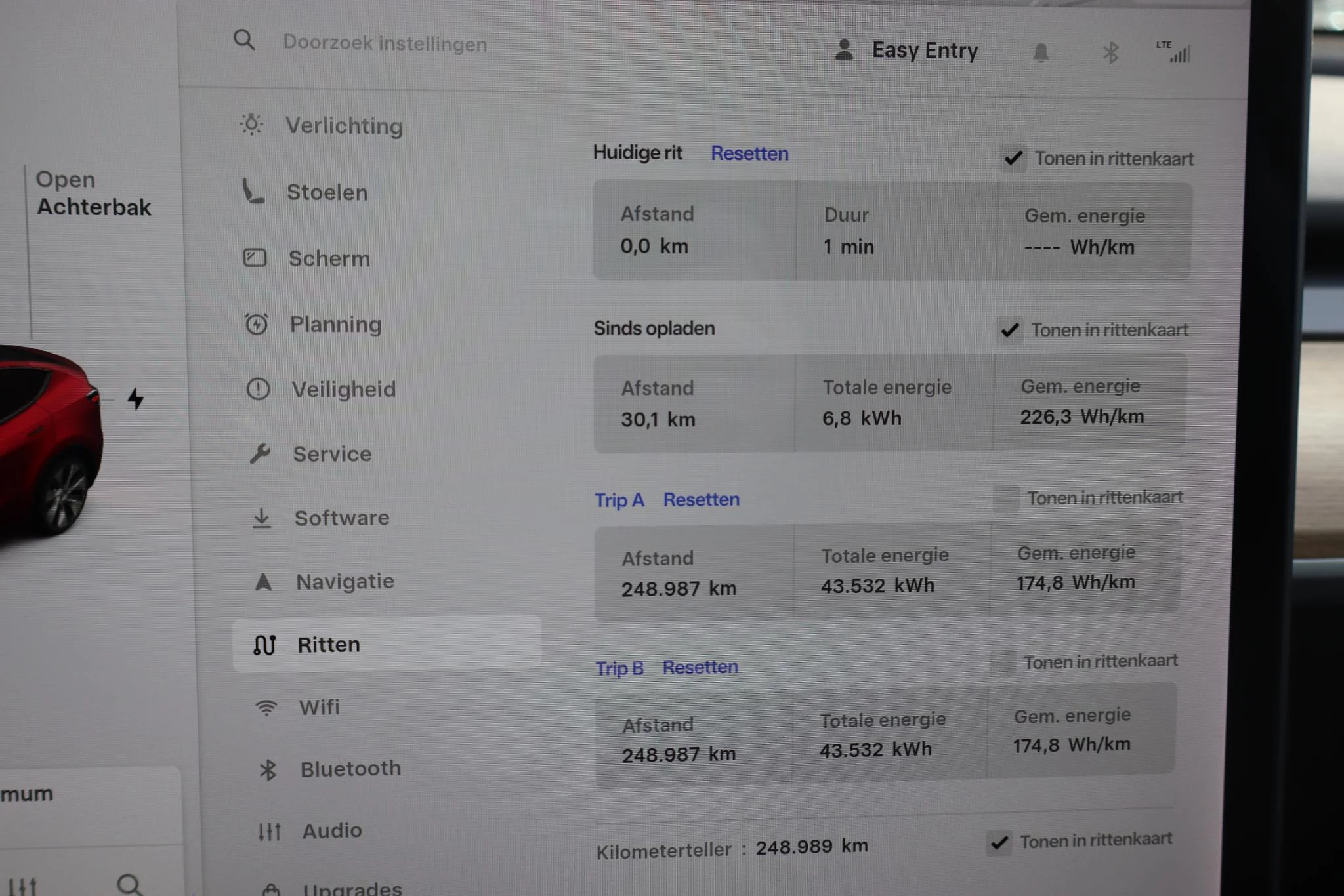Screen dimensions: 1344x896
Task: Rename Trip B by clicking its label
Action: click(x=619, y=668)
